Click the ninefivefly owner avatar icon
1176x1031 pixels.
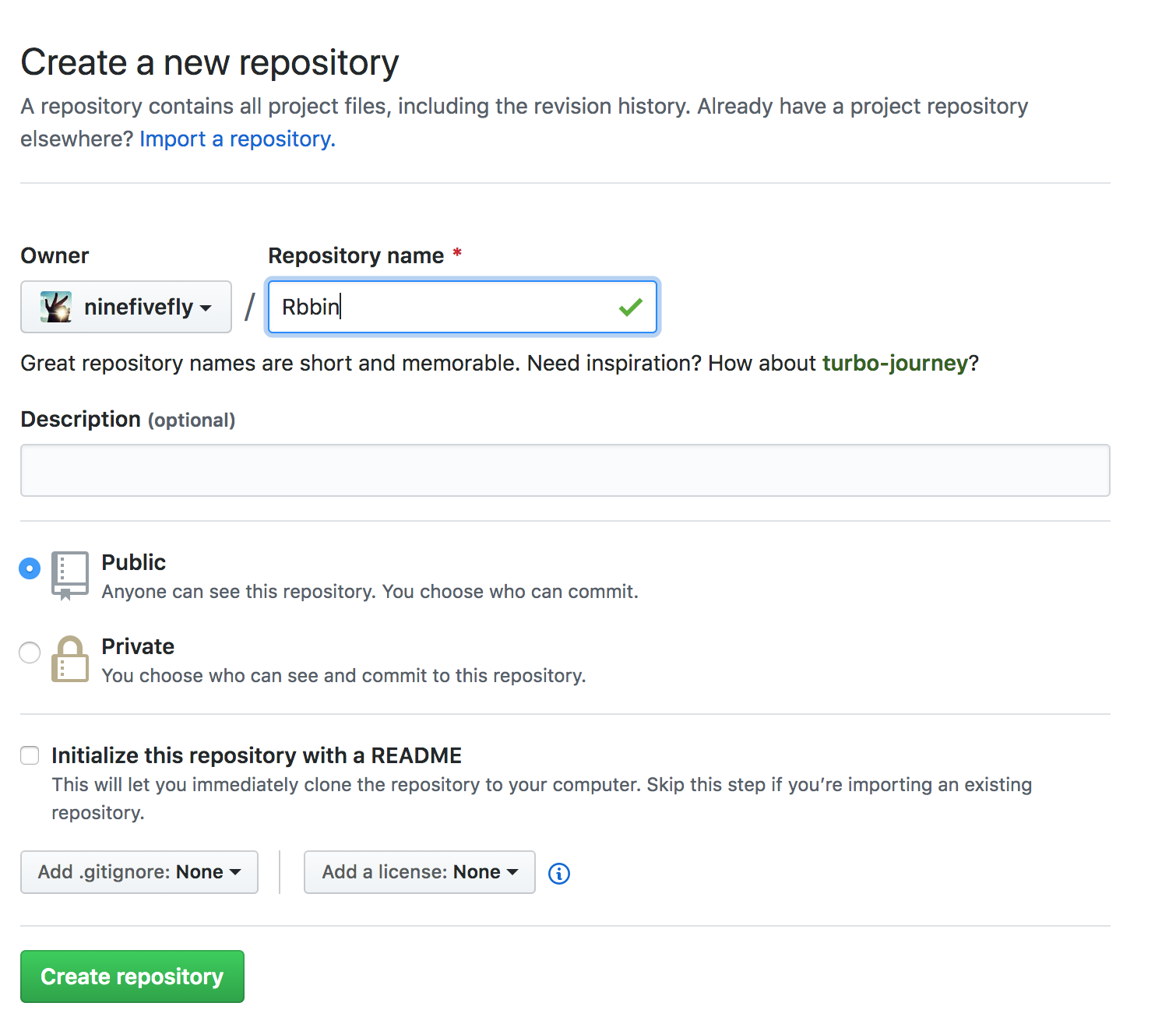[56, 307]
